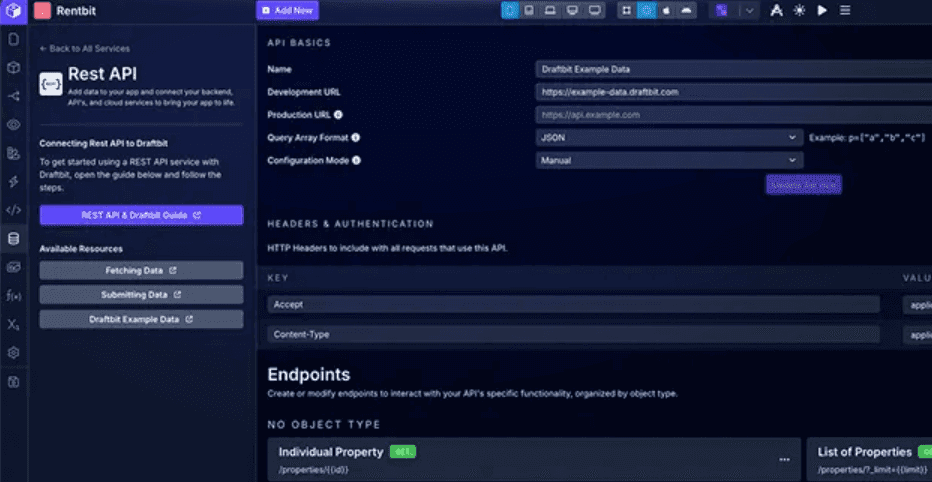Viewport: 932px width, 482px height.
Task: Click the NO OBJECT TYPE label
Action: (324, 424)
